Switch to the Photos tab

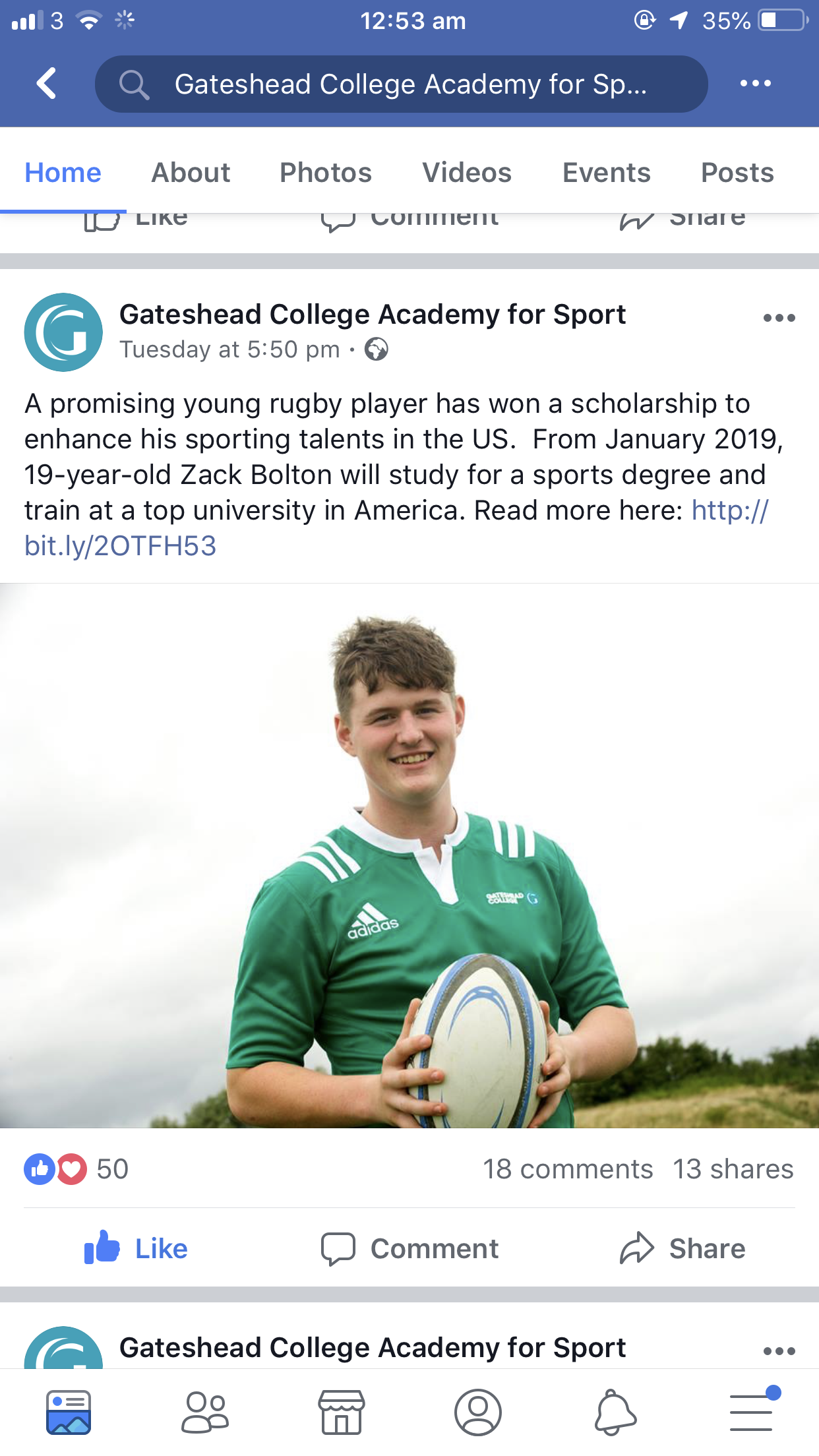326,173
